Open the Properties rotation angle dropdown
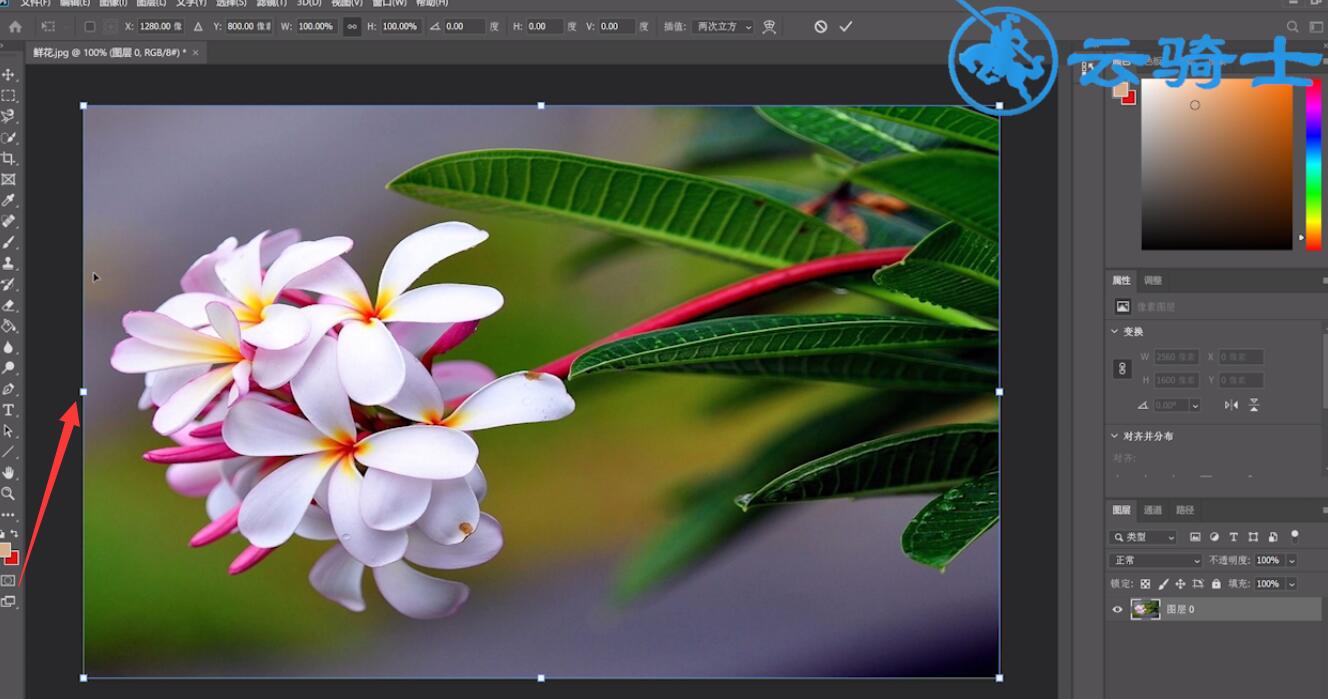The image size is (1328, 699). [1195, 405]
